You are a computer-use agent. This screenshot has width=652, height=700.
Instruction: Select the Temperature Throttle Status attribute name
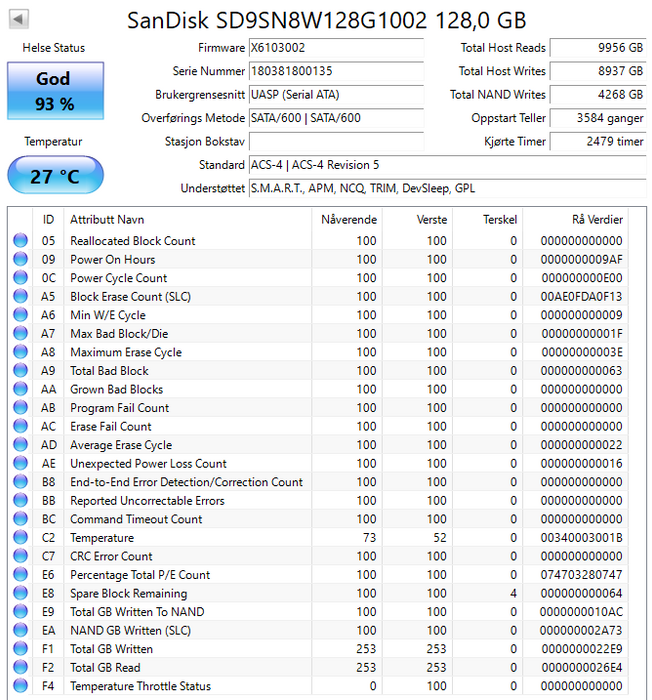coord(140,686)
